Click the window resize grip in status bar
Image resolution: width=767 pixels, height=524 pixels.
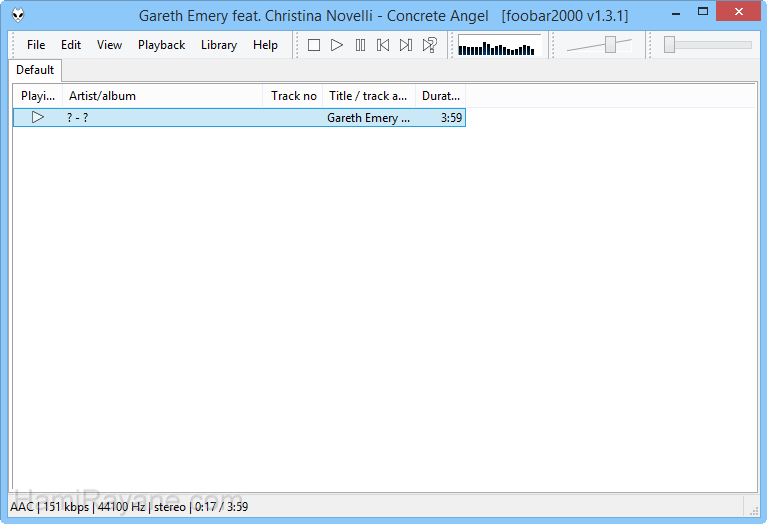(753, 510)
